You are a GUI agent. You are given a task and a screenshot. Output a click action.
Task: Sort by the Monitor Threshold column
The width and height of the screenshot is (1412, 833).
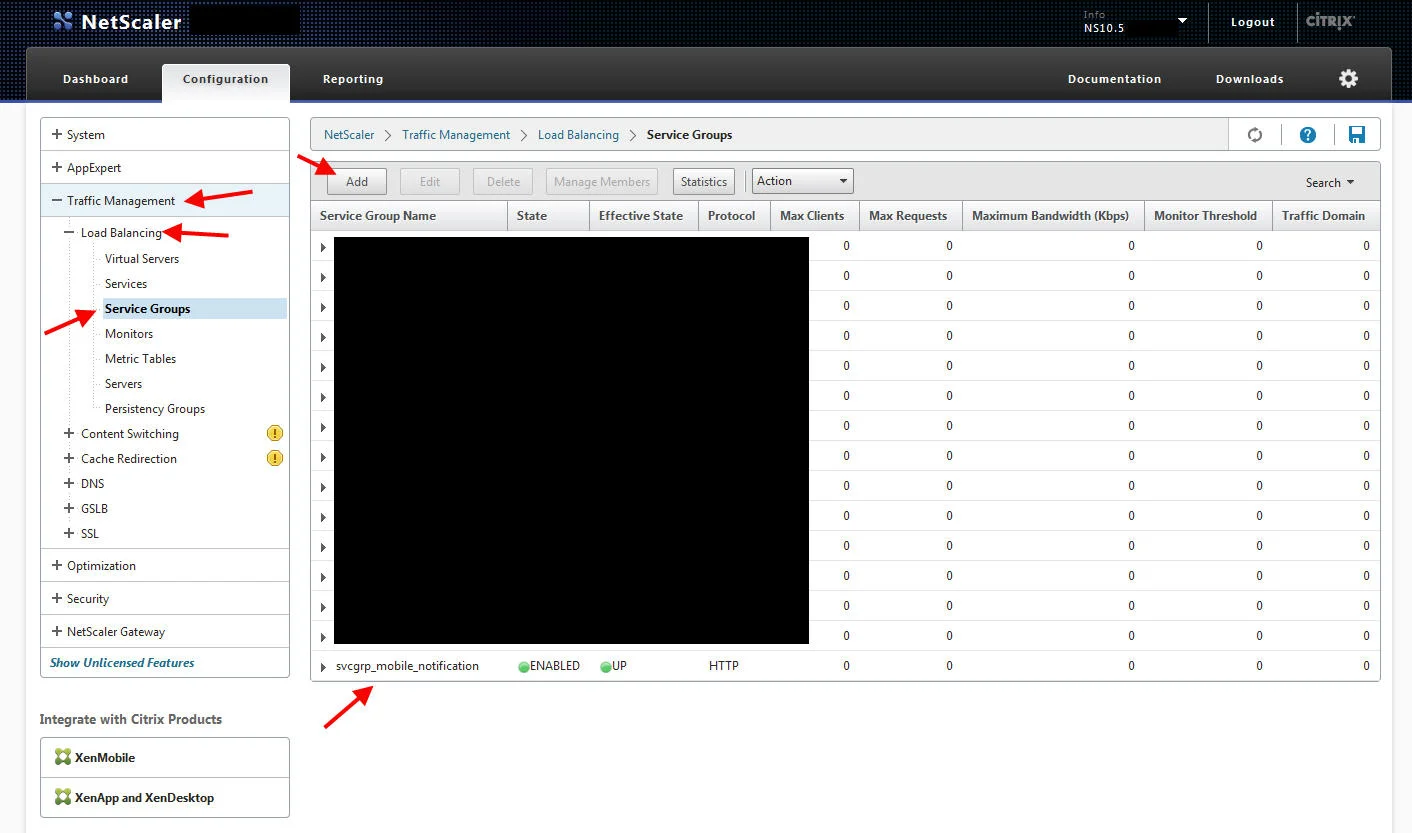[x=1208, y=215]
